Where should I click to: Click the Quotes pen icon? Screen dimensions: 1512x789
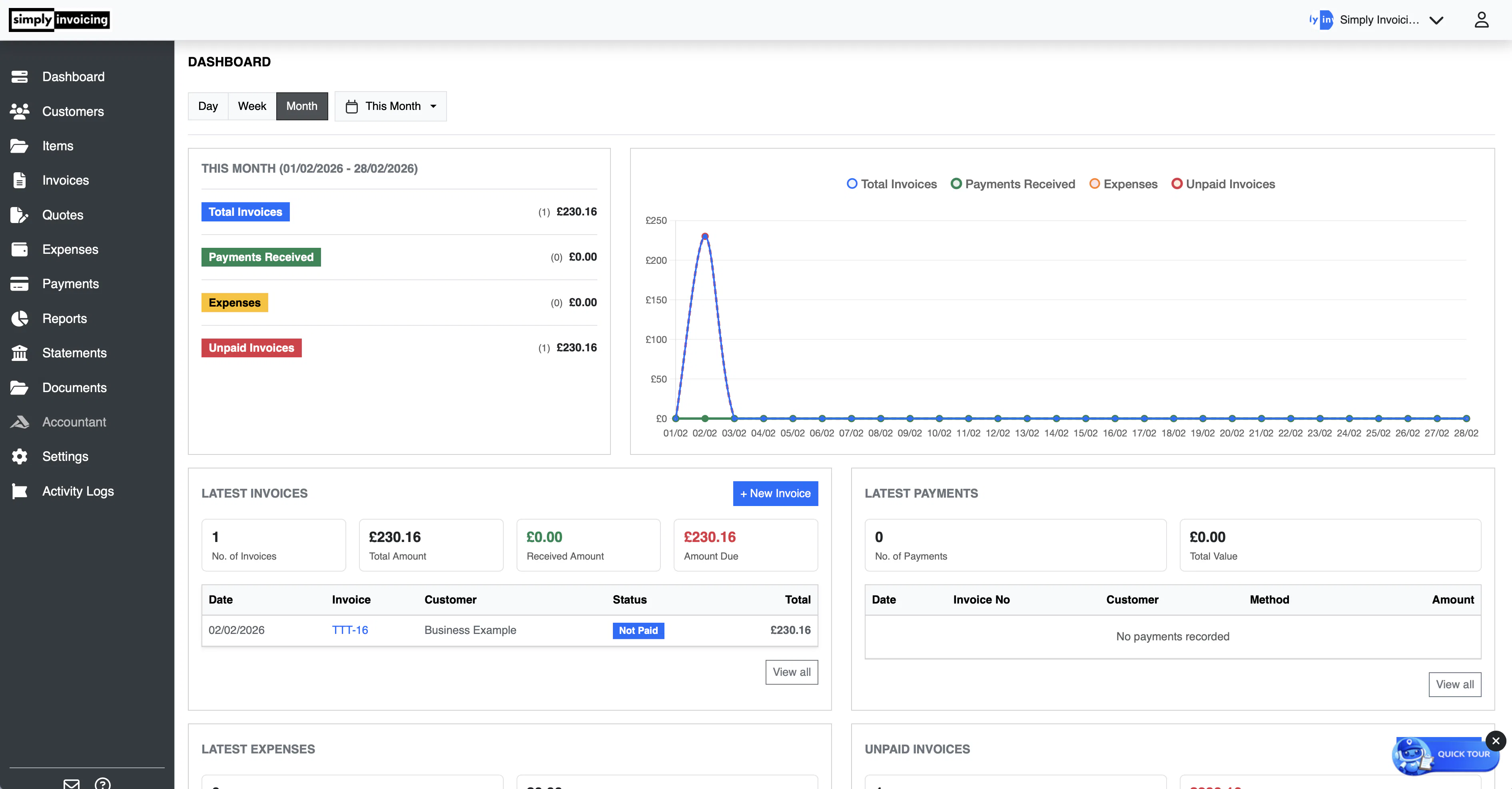click(19, 215)
